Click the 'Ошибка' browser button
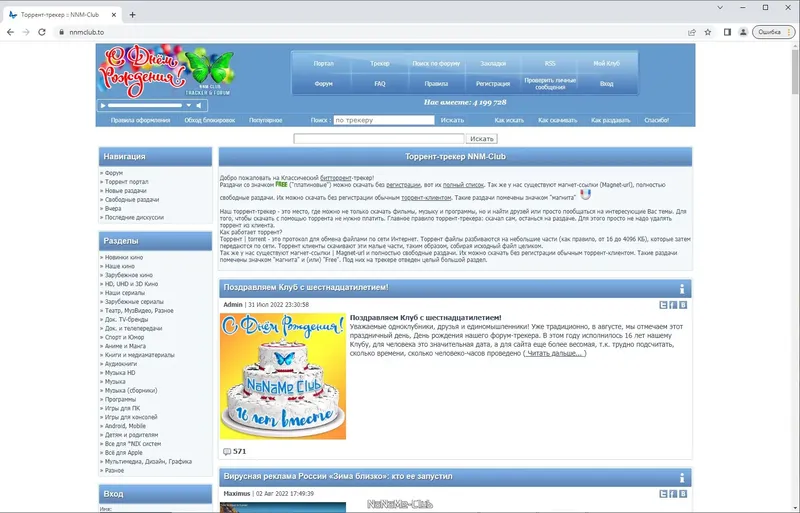 click(x=773, y=32)
